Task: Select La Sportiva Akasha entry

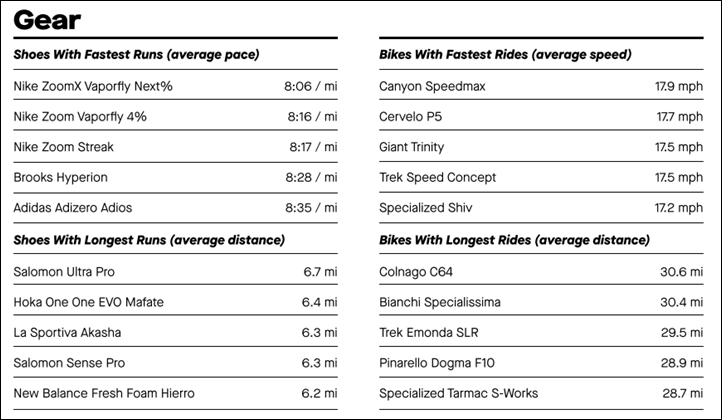Action: click(175, 332)
